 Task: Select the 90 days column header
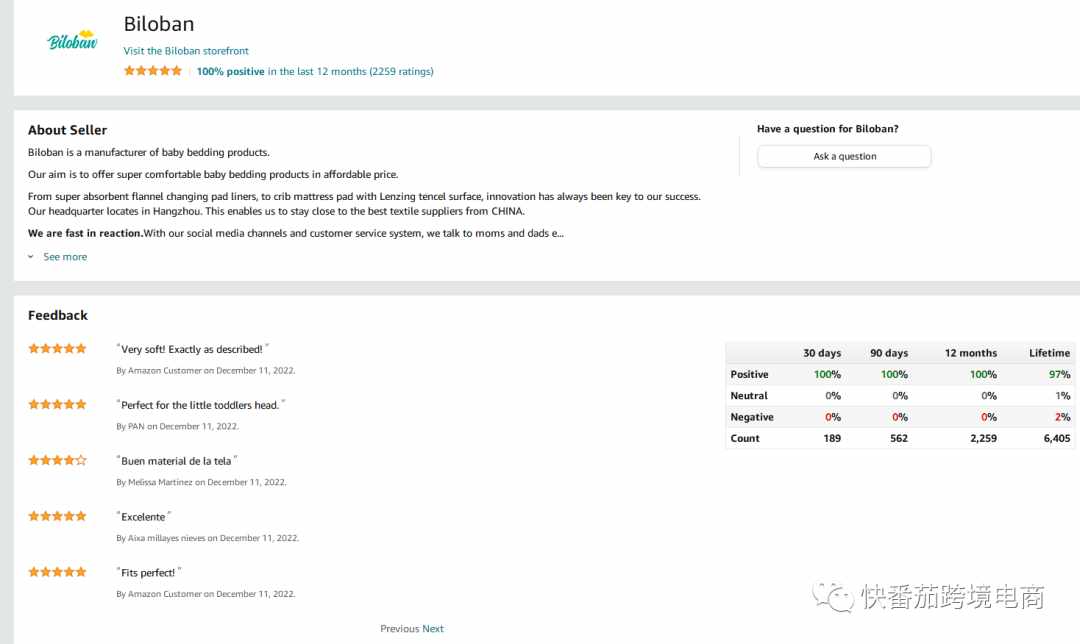click(x=889, y=353)
